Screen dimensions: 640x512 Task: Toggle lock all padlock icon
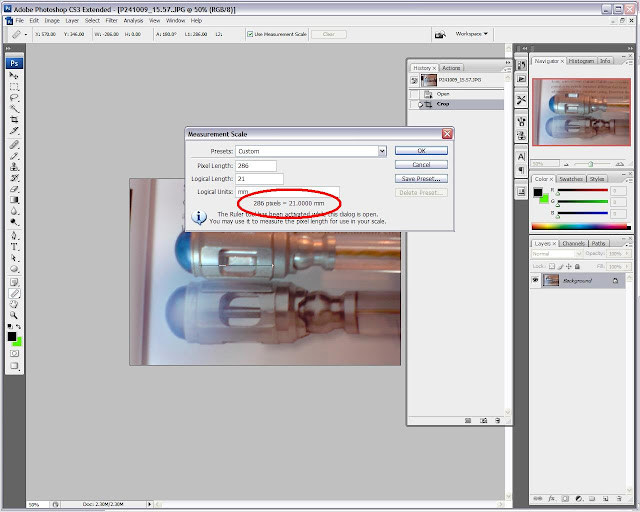[577, 267]
